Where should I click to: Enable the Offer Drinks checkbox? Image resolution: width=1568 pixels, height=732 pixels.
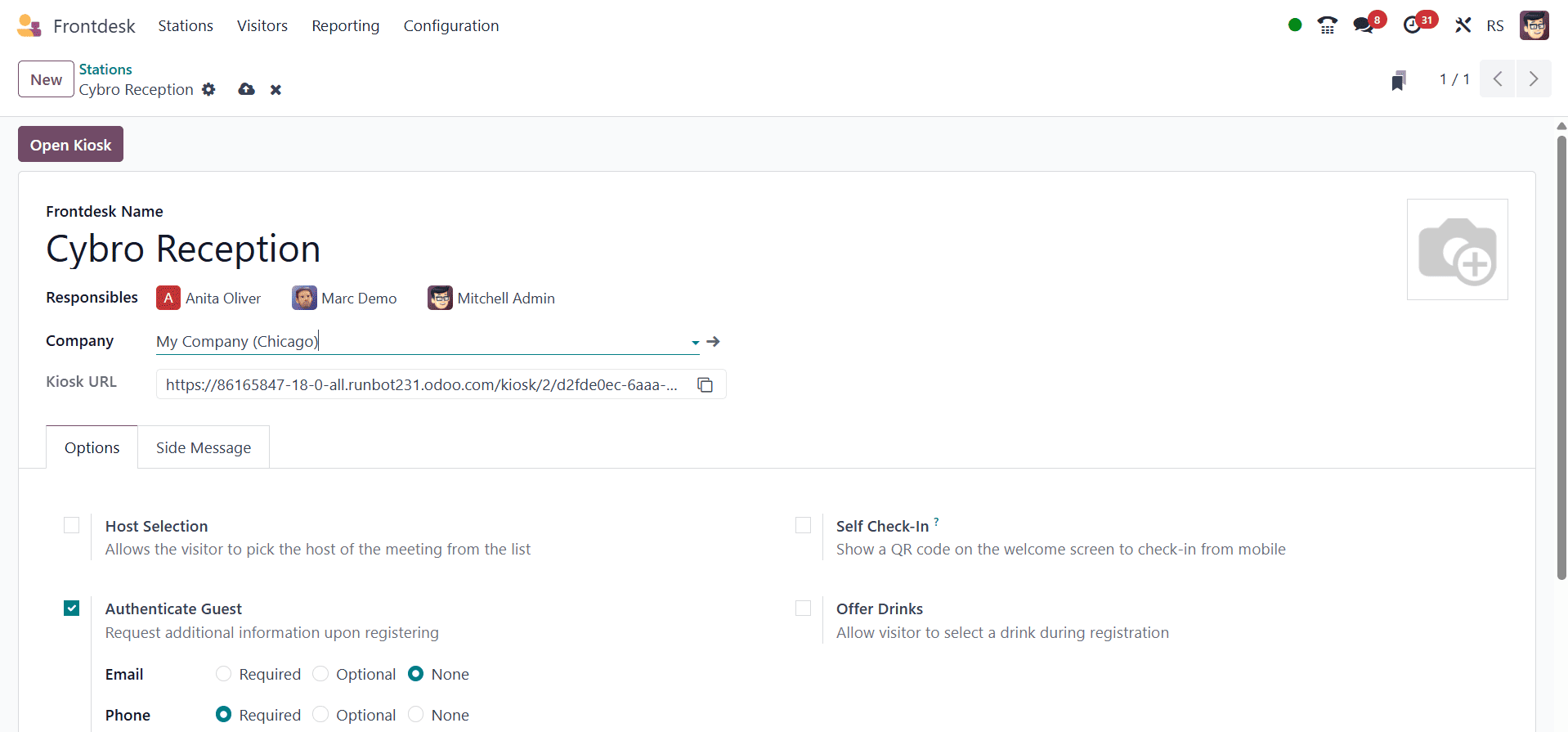(x=803, y=608)
